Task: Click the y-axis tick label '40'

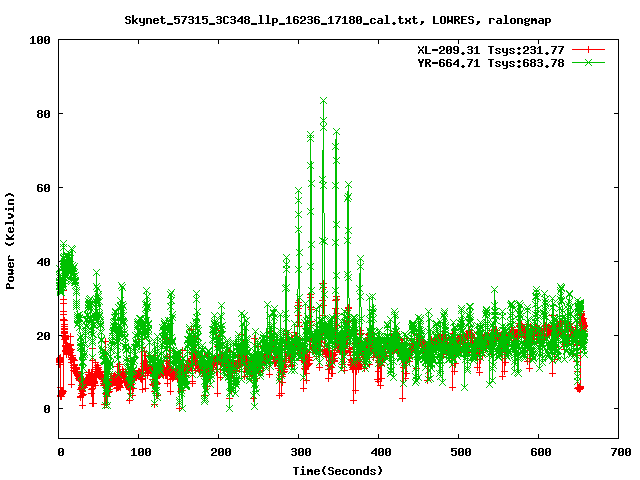Action: click(x=44, y=262)
